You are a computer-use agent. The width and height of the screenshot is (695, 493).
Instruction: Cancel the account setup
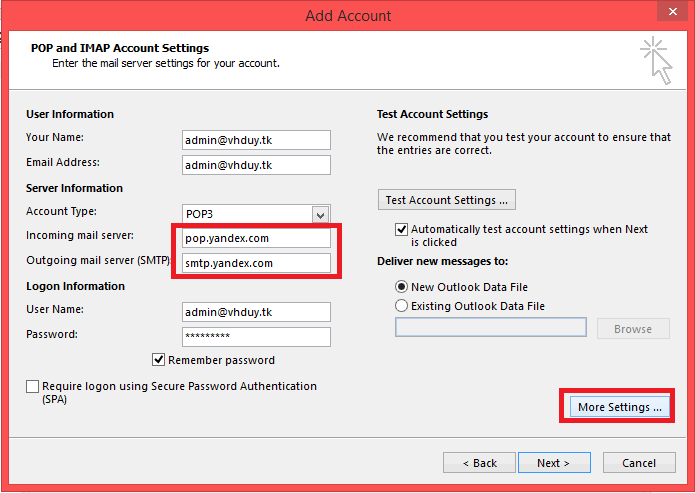coord(639,463)
